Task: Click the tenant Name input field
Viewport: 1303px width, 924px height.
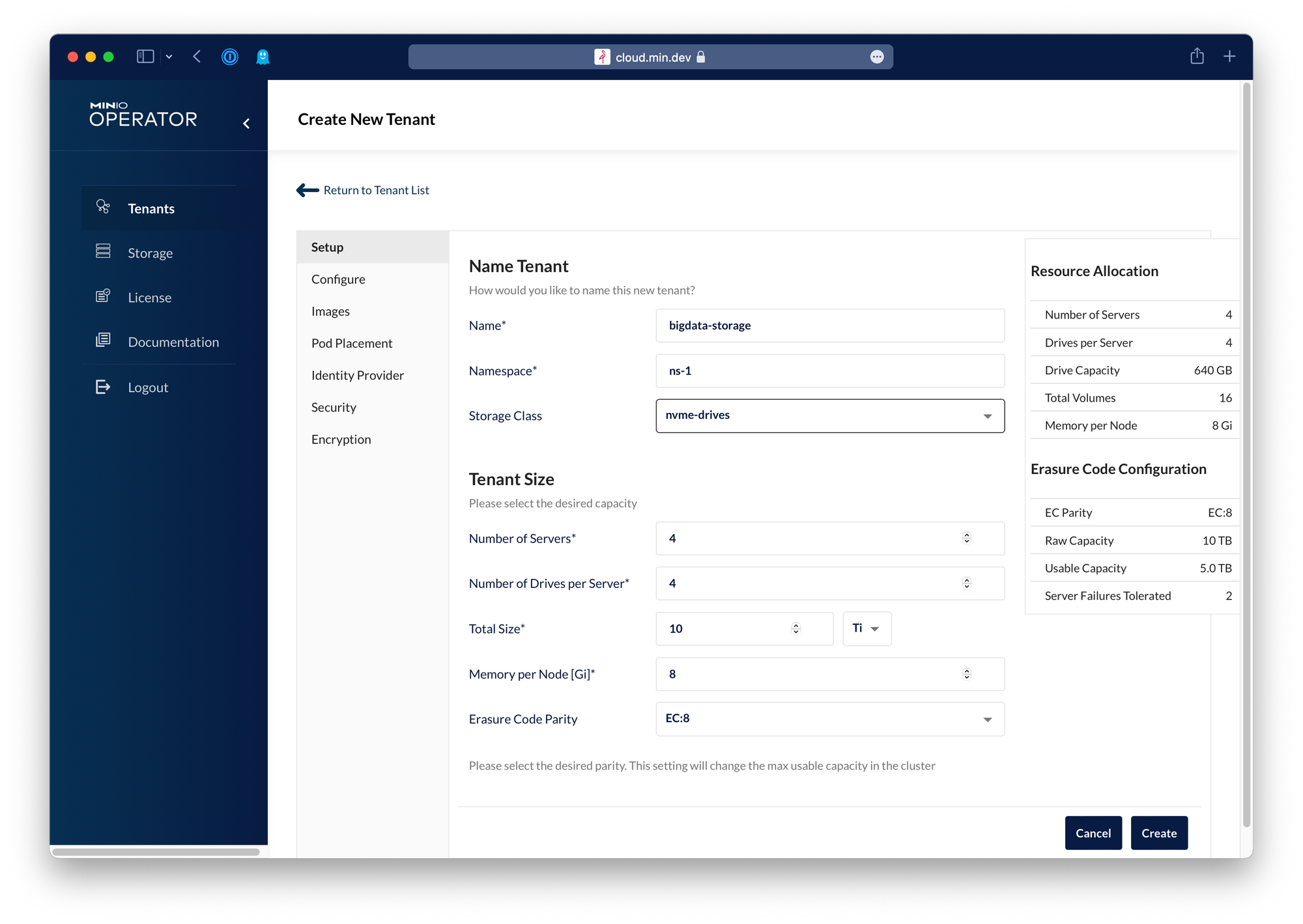Action: pos(829,326)
